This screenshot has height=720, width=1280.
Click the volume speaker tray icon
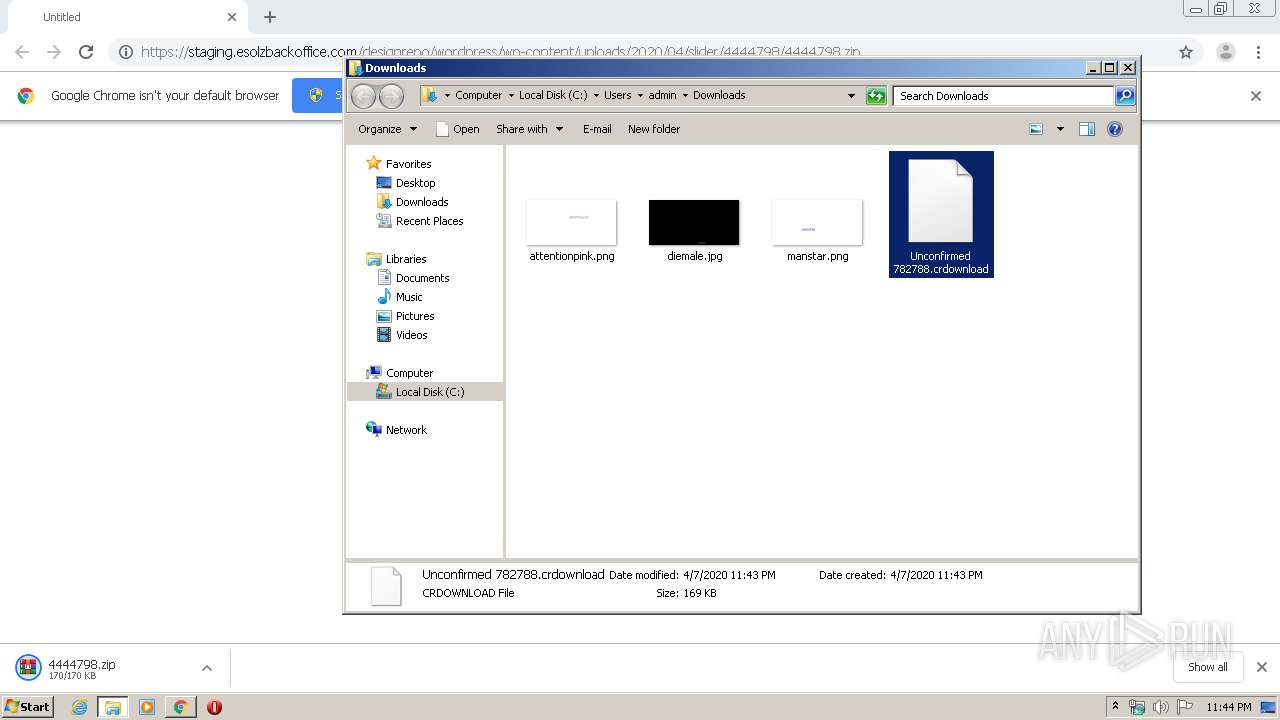[x=1160, y=707]
